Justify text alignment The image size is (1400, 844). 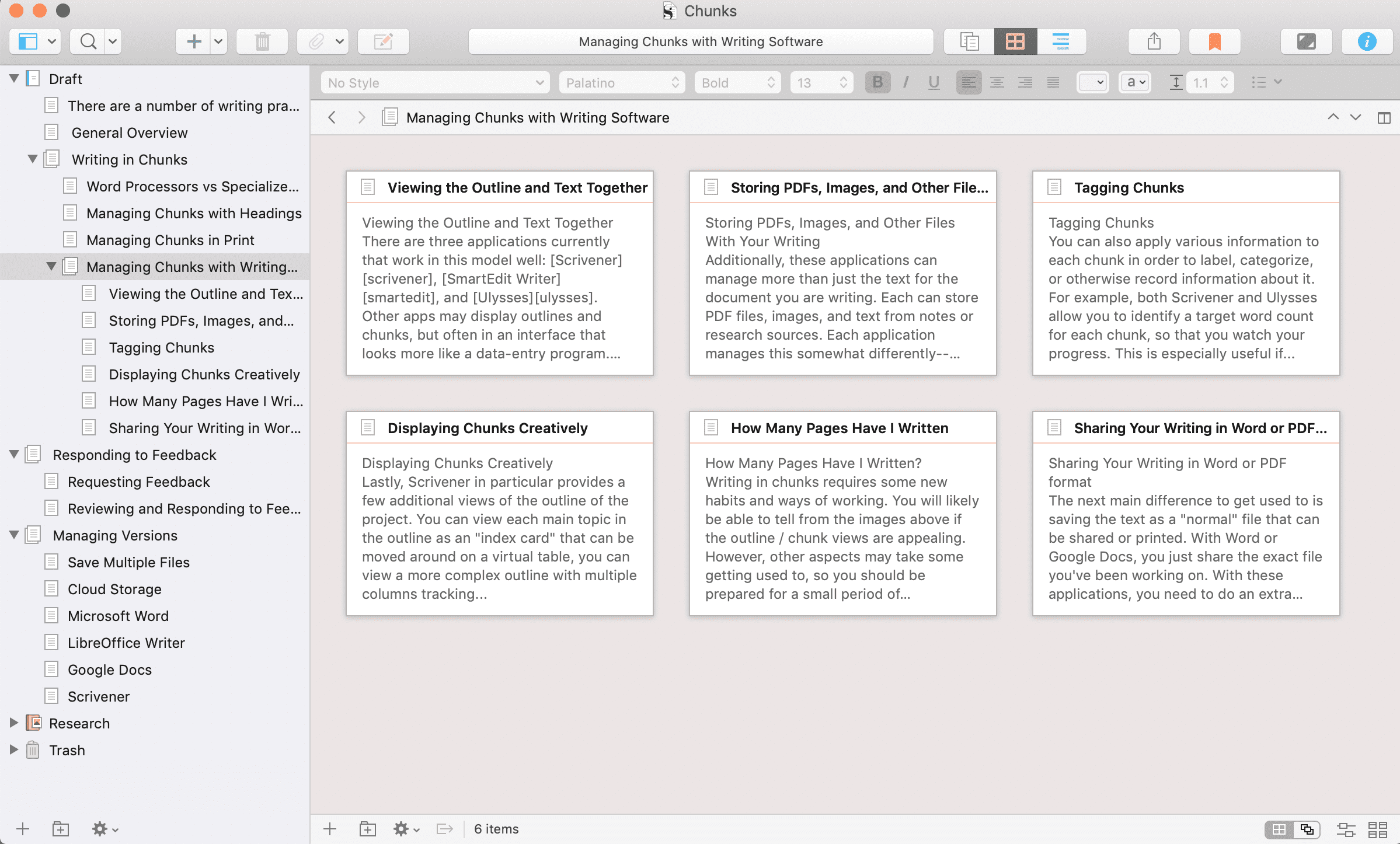(1053, 82)
